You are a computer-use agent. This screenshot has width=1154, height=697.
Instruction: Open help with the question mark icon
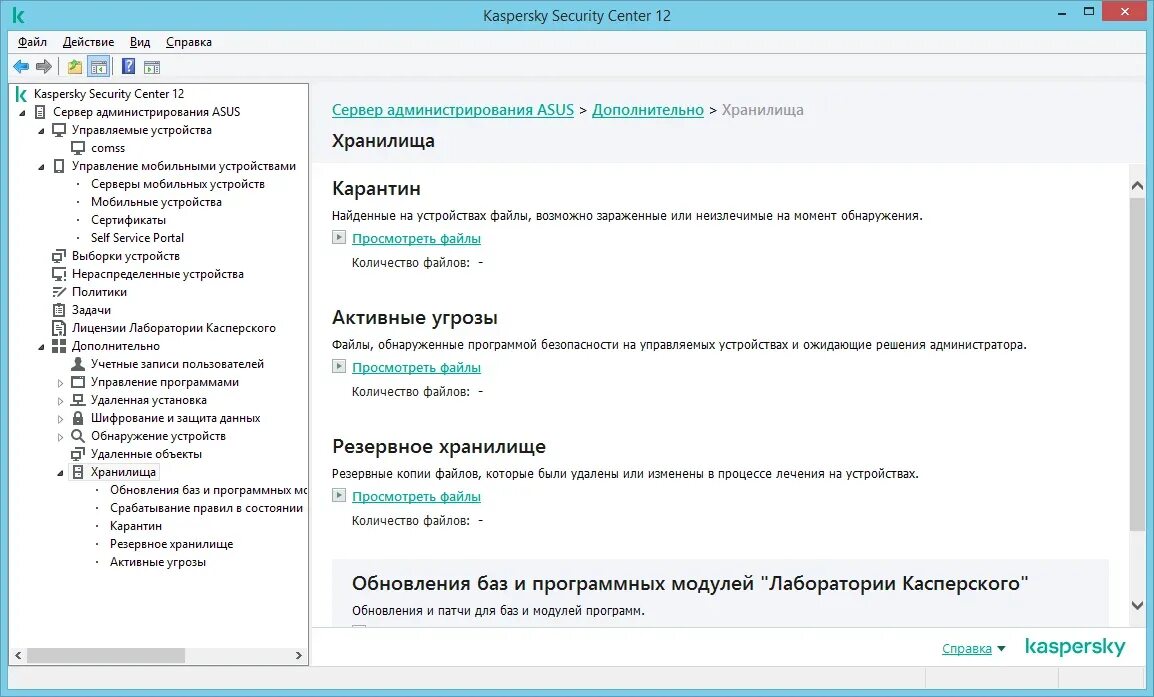coord(128,66)
